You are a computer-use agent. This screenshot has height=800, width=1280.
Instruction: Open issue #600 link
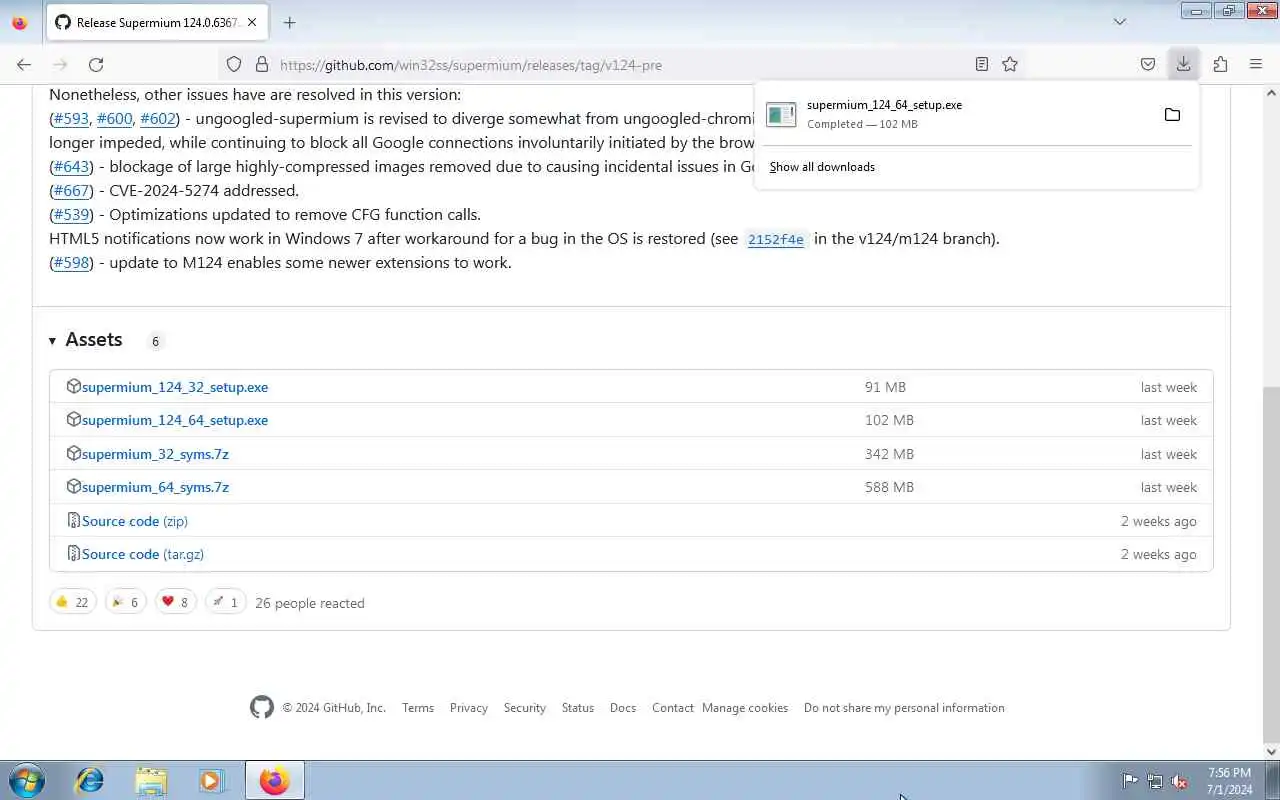point(114,118)
